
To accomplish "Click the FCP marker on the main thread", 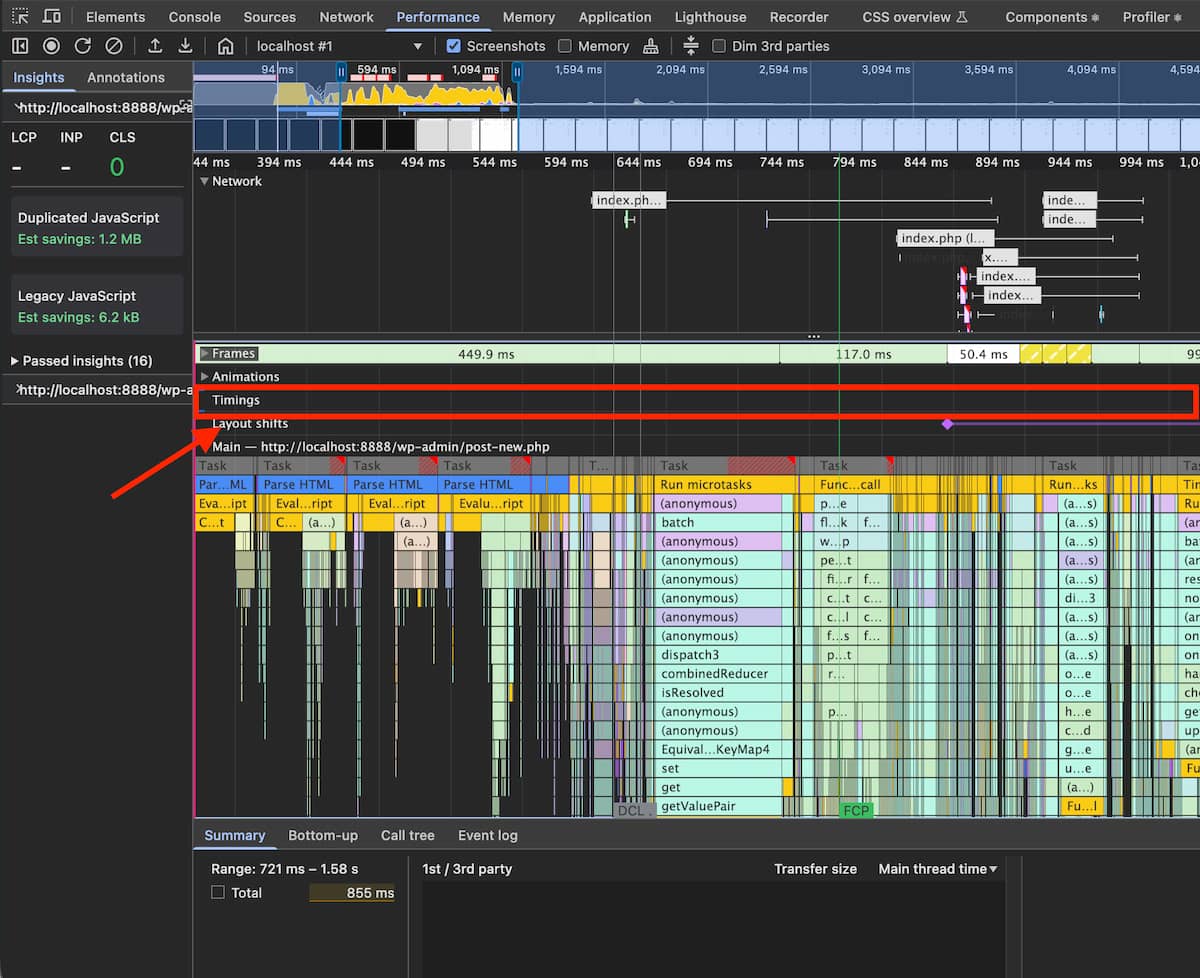I will 856,812.
